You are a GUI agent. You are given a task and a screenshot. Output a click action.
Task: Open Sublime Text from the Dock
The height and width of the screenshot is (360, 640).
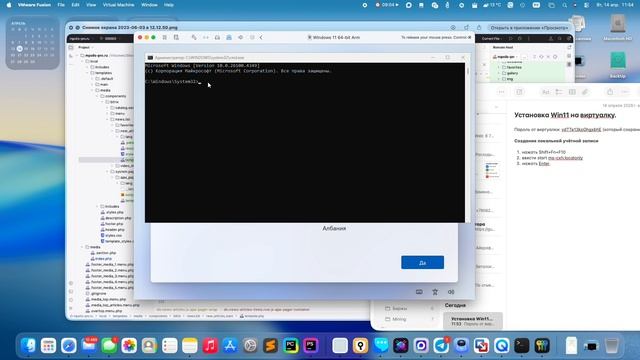[x=271, y=346]
